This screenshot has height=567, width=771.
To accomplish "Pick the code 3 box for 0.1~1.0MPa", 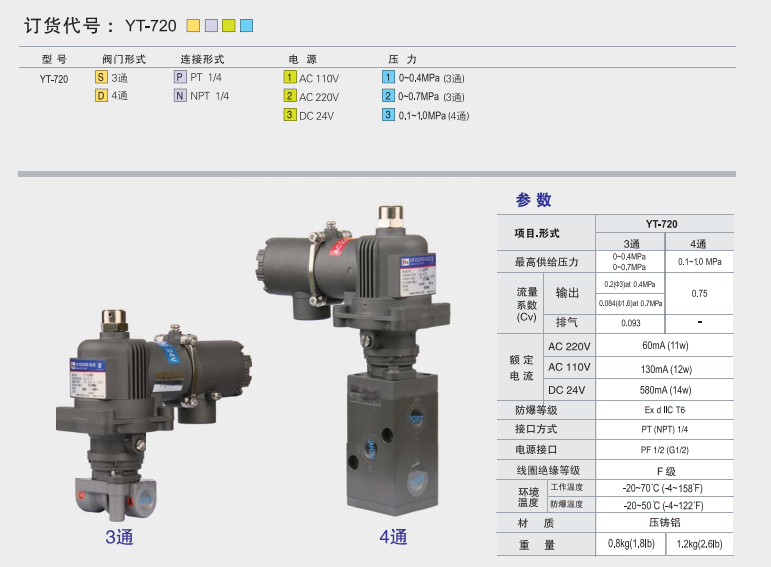I will pyautogui.click(x=388, y=115).
